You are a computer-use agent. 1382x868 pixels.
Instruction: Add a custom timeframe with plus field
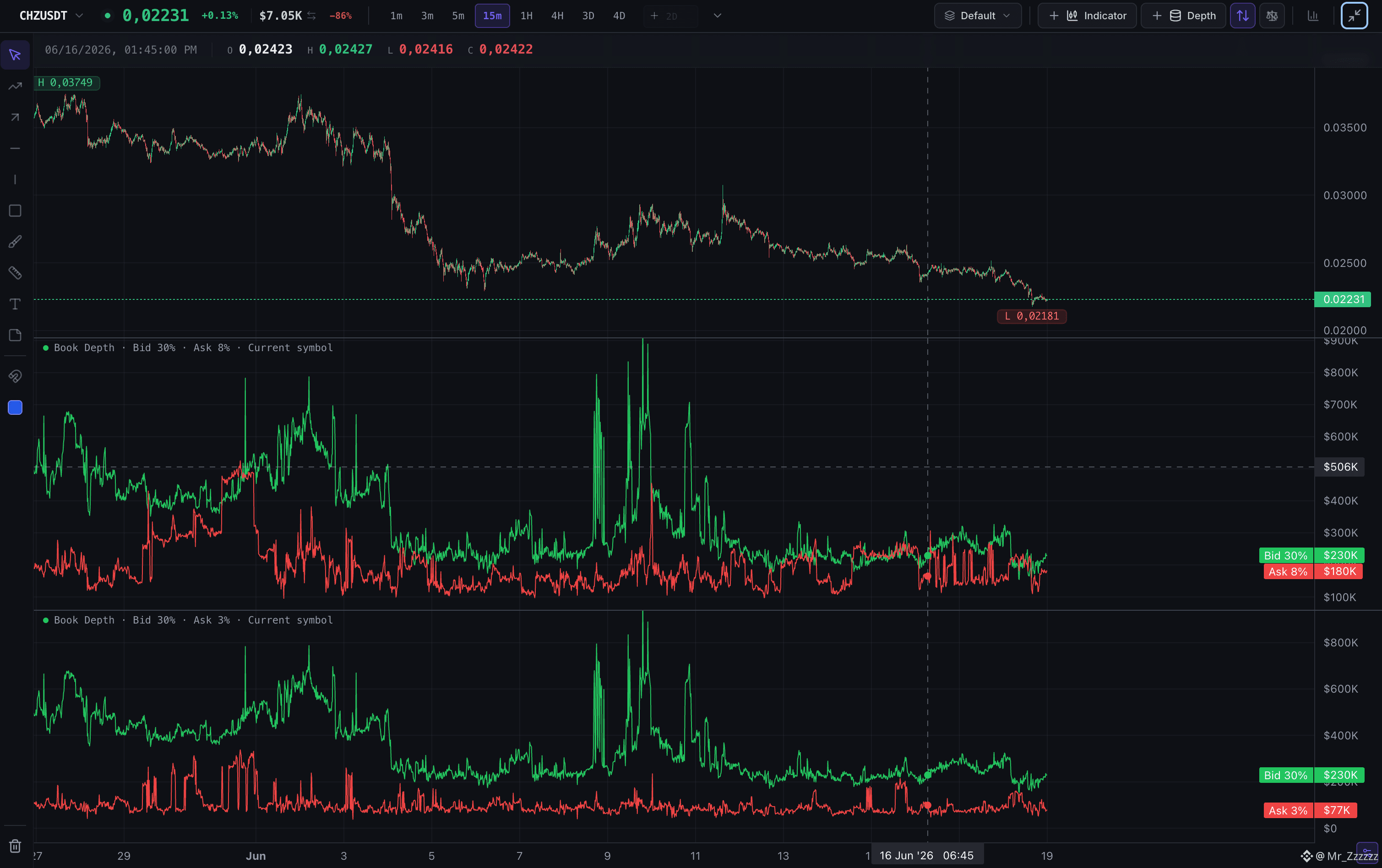point(670,16)
